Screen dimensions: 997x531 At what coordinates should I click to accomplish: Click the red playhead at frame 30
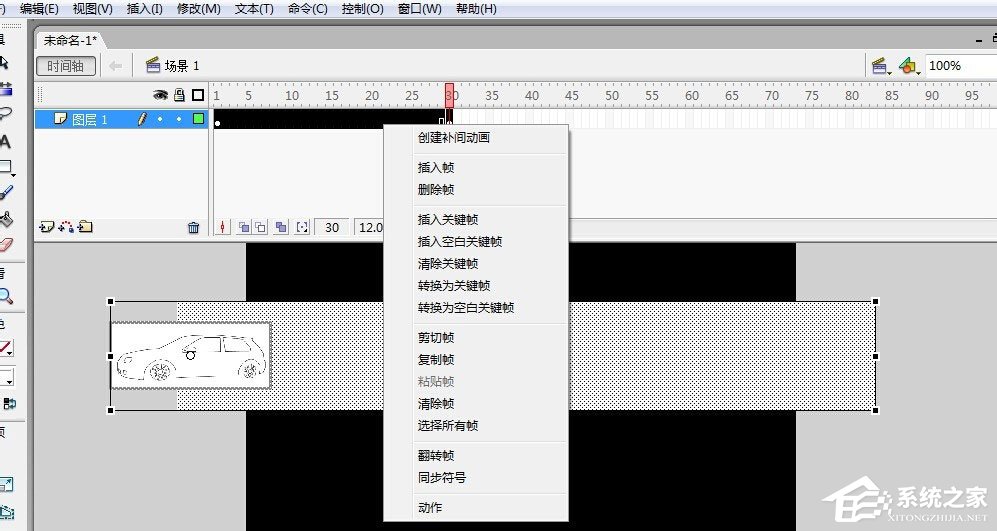(x=450, y=93)
